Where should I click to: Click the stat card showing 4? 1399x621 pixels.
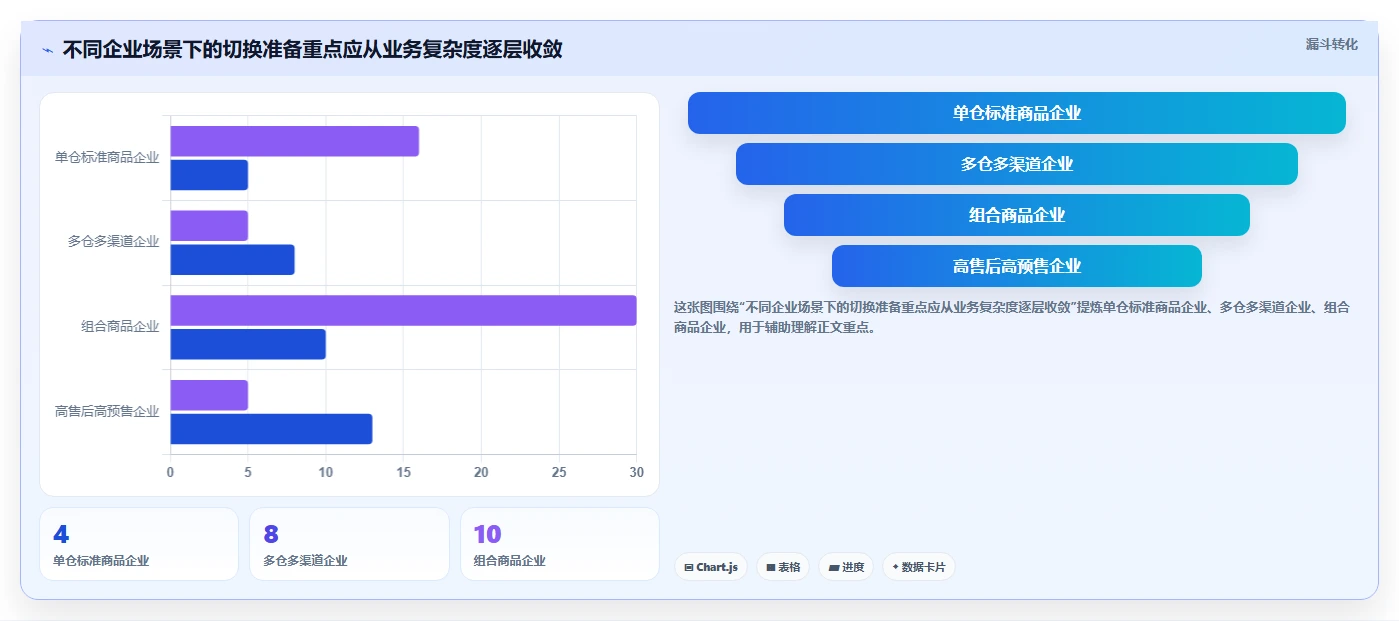(x=139, y=544)
